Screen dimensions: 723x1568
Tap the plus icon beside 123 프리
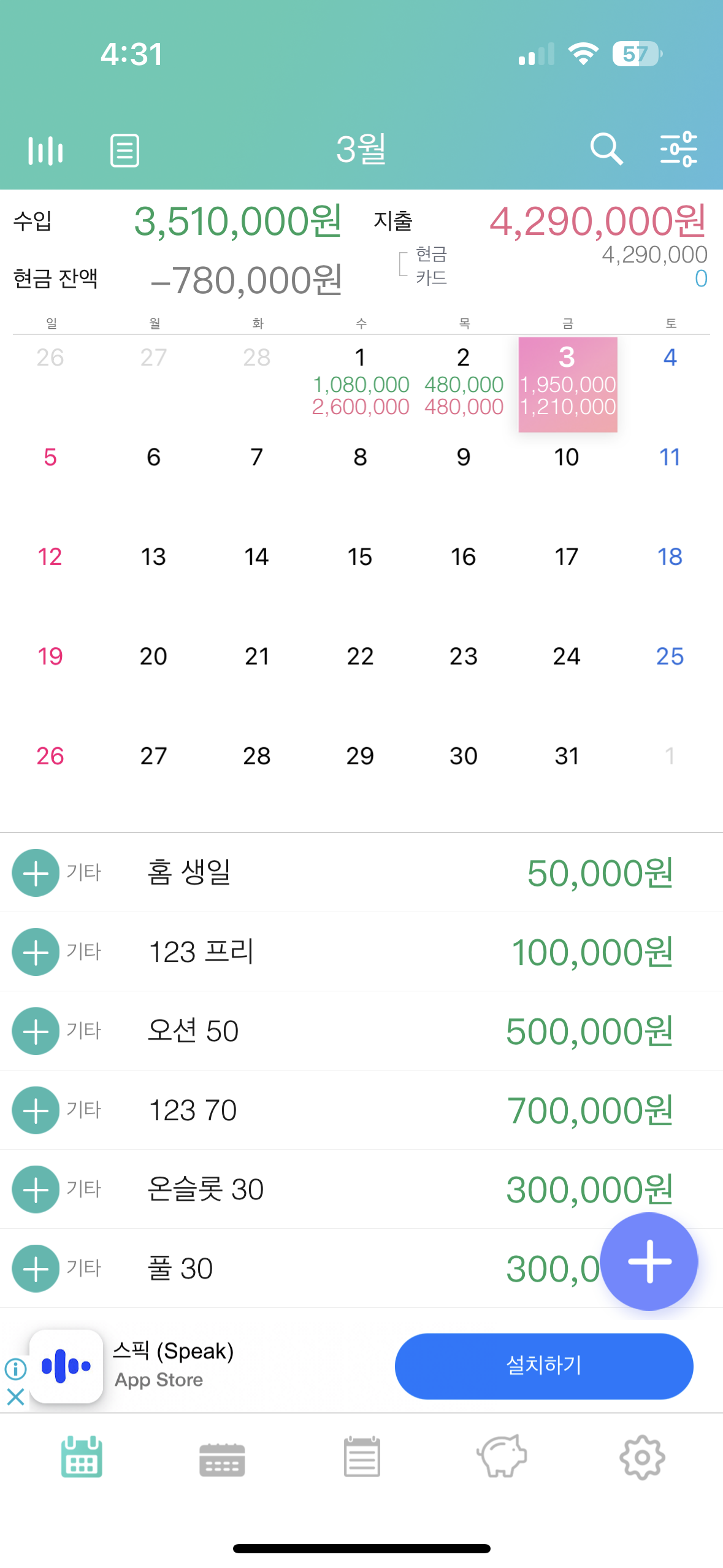(x=36, y=951)
